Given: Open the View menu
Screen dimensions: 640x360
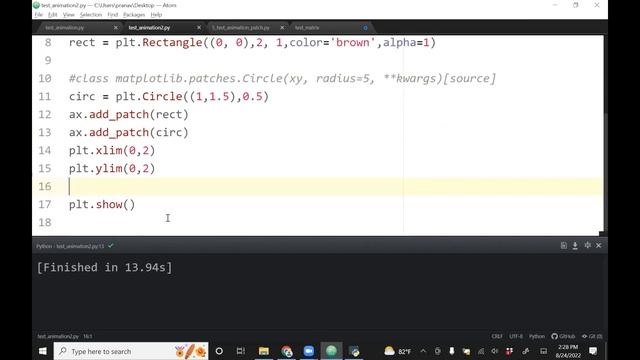Looking at the screenshot, I should (x=68, y=15).
